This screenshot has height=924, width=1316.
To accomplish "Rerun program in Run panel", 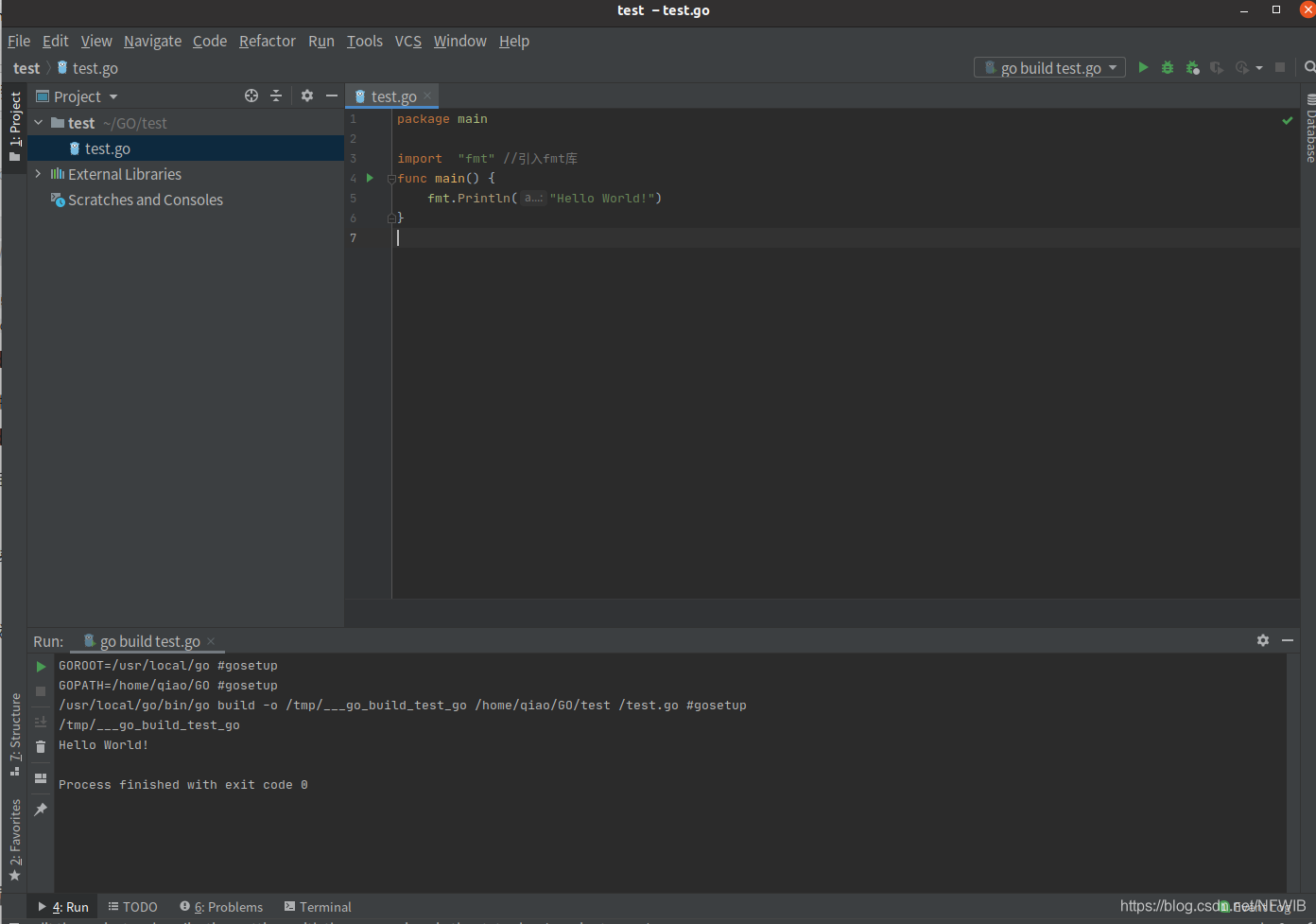I will (41, 667).
